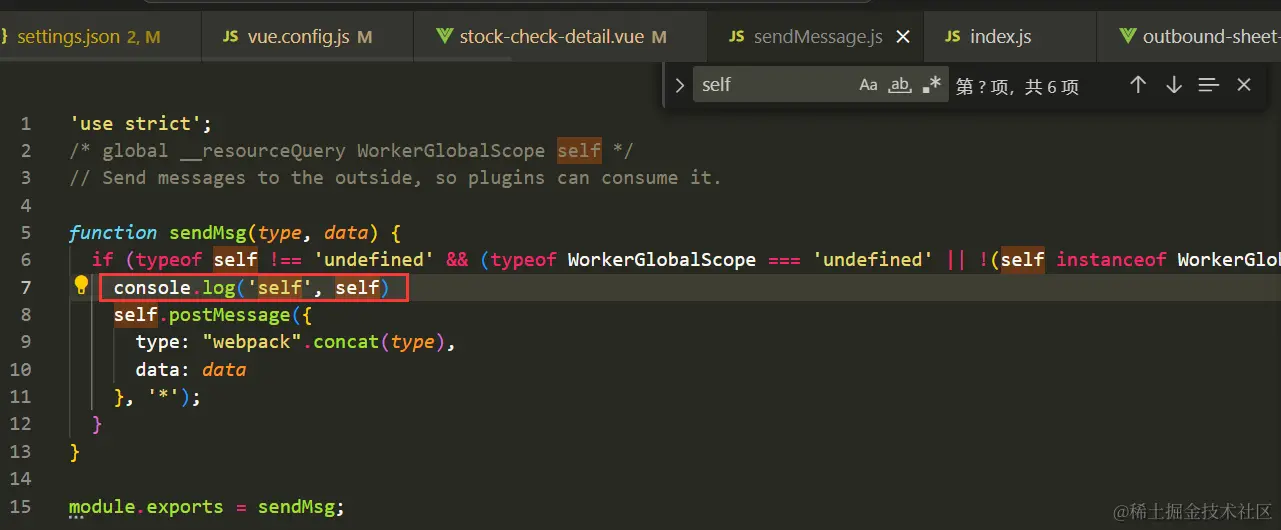Click the Vue icon on outbound-sheet tab
The height and width of the screenshot is (530, 1281).
coord(1127,37)
